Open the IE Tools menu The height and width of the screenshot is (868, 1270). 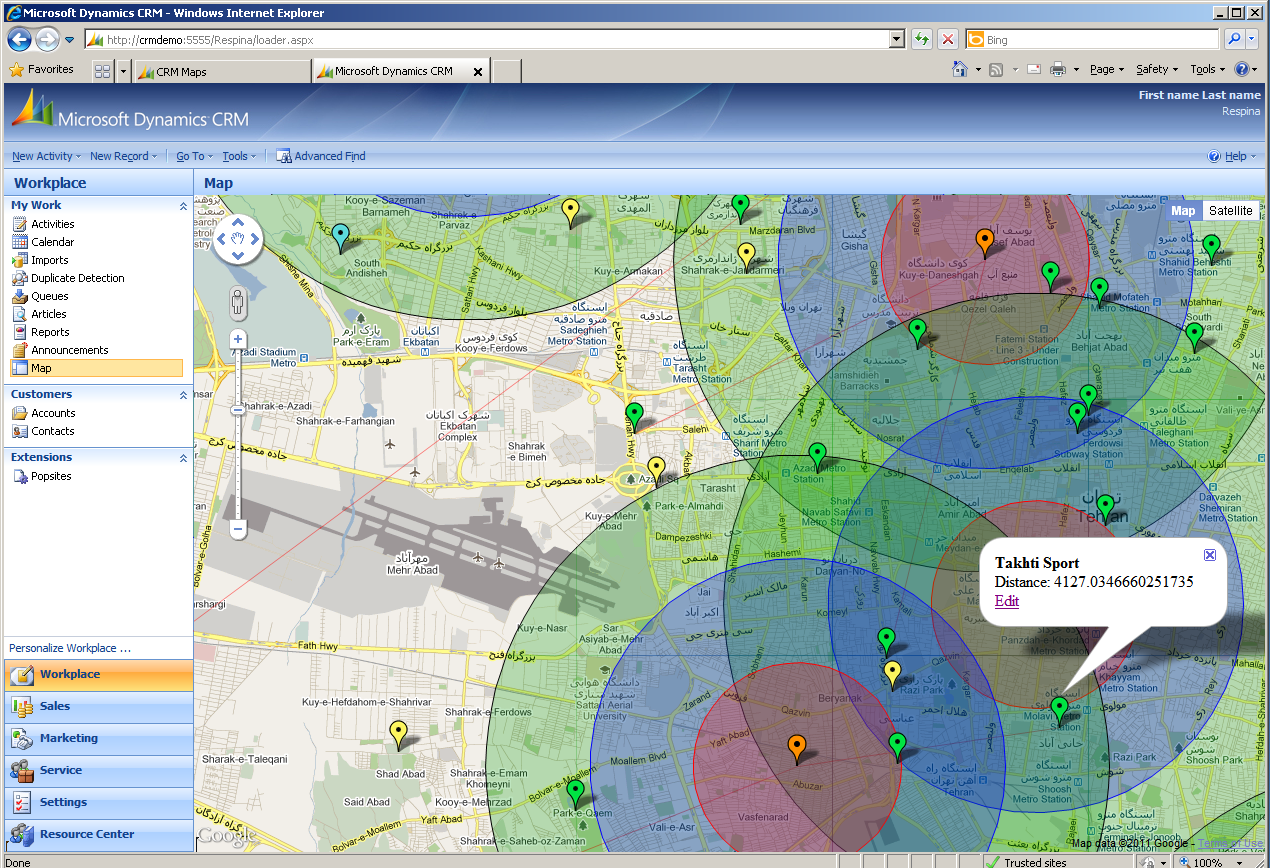(x=1208, y=70)
